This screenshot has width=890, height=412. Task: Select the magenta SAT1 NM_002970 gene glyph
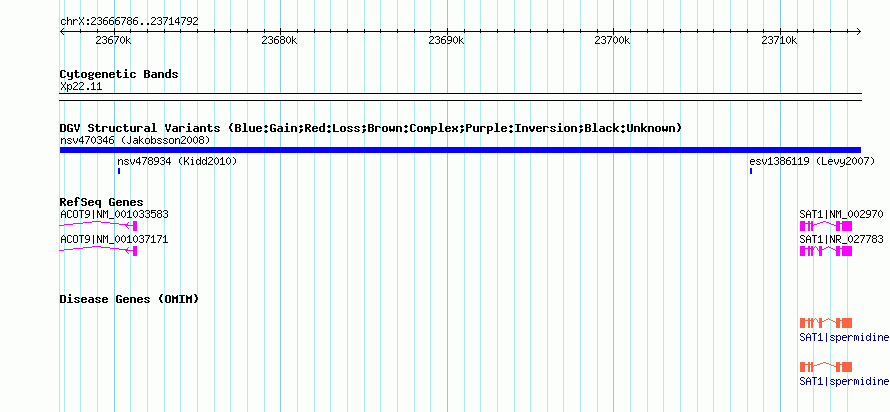826,226
